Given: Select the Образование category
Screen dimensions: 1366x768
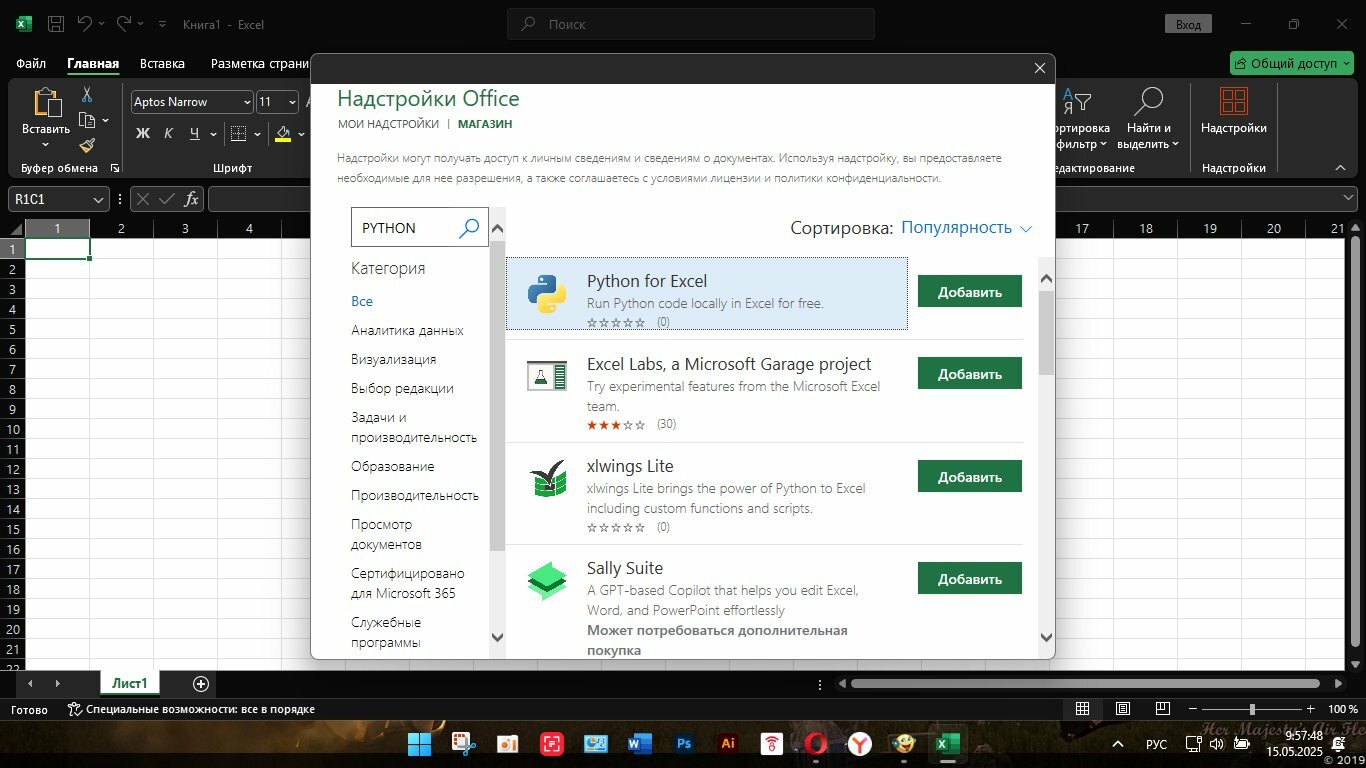Looking at the screenshot, I should [392, 466].
